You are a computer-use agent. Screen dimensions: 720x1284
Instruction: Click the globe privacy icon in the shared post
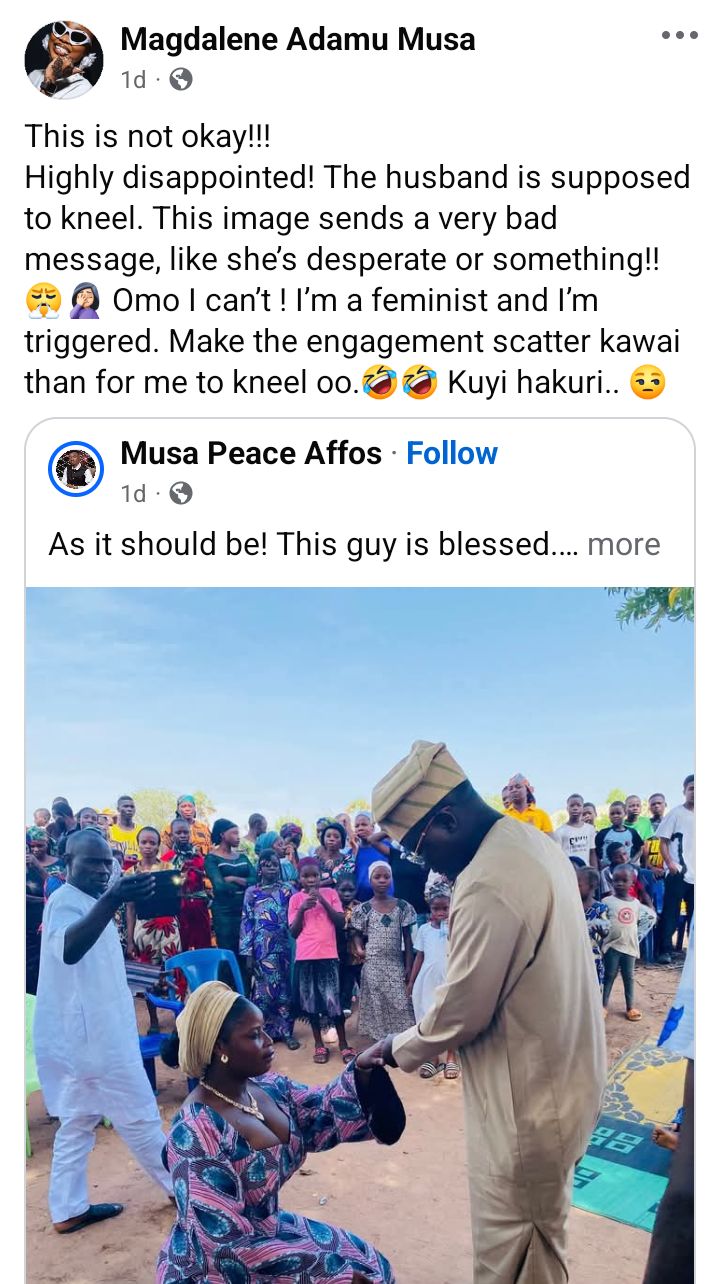[181, 493]
